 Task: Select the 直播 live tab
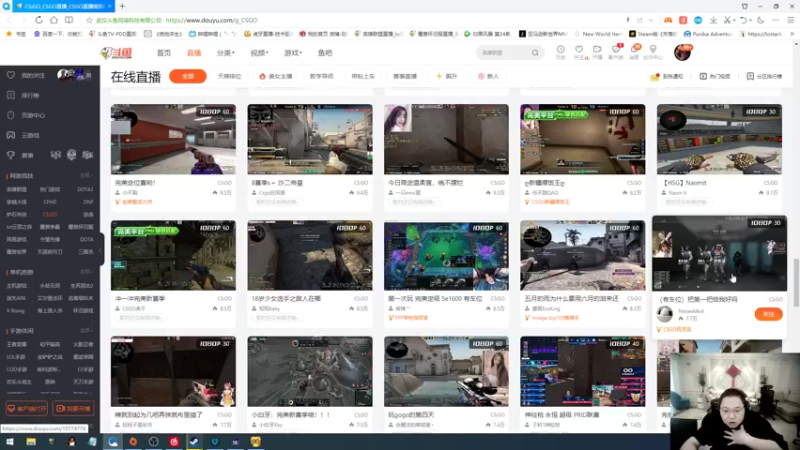point(193,53)
